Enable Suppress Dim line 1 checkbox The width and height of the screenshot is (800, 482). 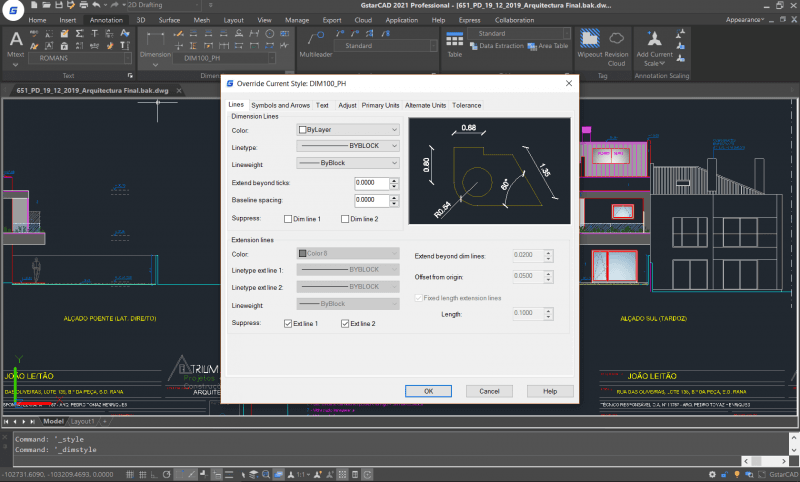(x=289, y=218)
